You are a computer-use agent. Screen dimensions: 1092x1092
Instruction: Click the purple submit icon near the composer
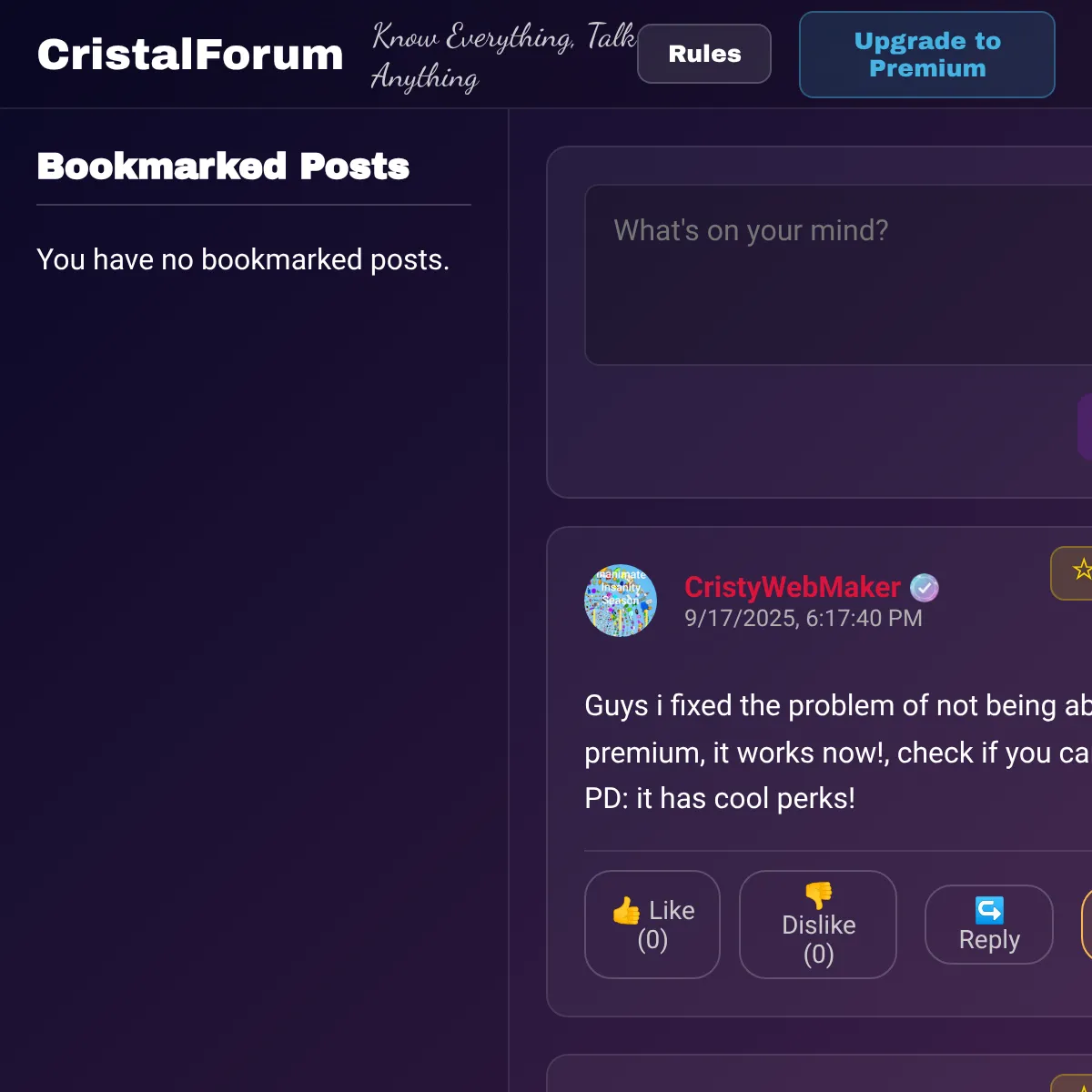[1086, 426]
